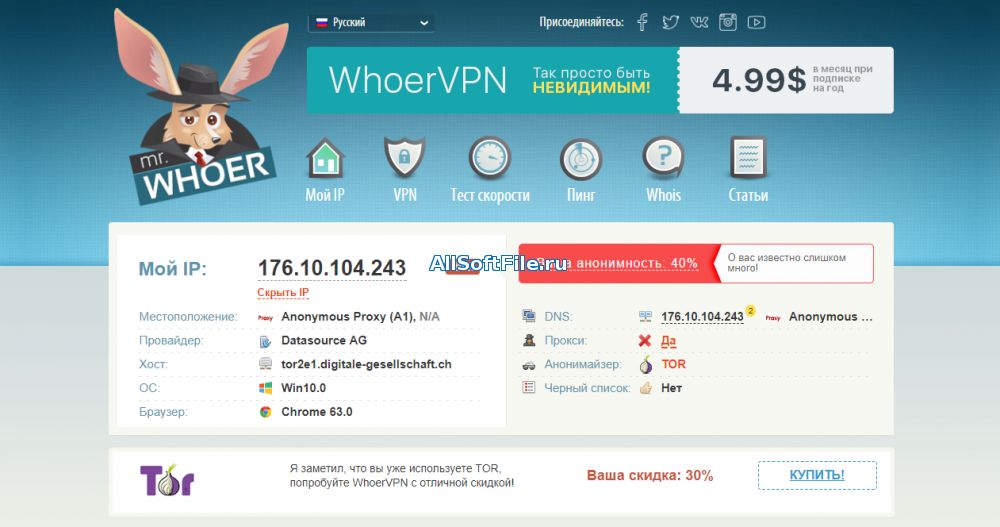Click the DNS address 176.10.104.243 link
The image size is (1000, 527).
coord(702,317)
